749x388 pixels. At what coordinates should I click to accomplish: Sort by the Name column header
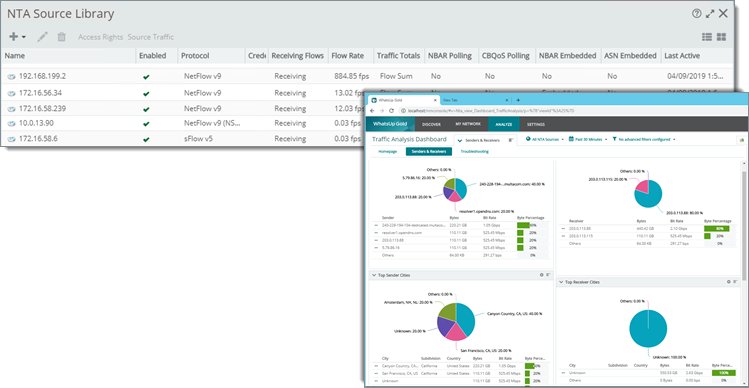[68, 56]
